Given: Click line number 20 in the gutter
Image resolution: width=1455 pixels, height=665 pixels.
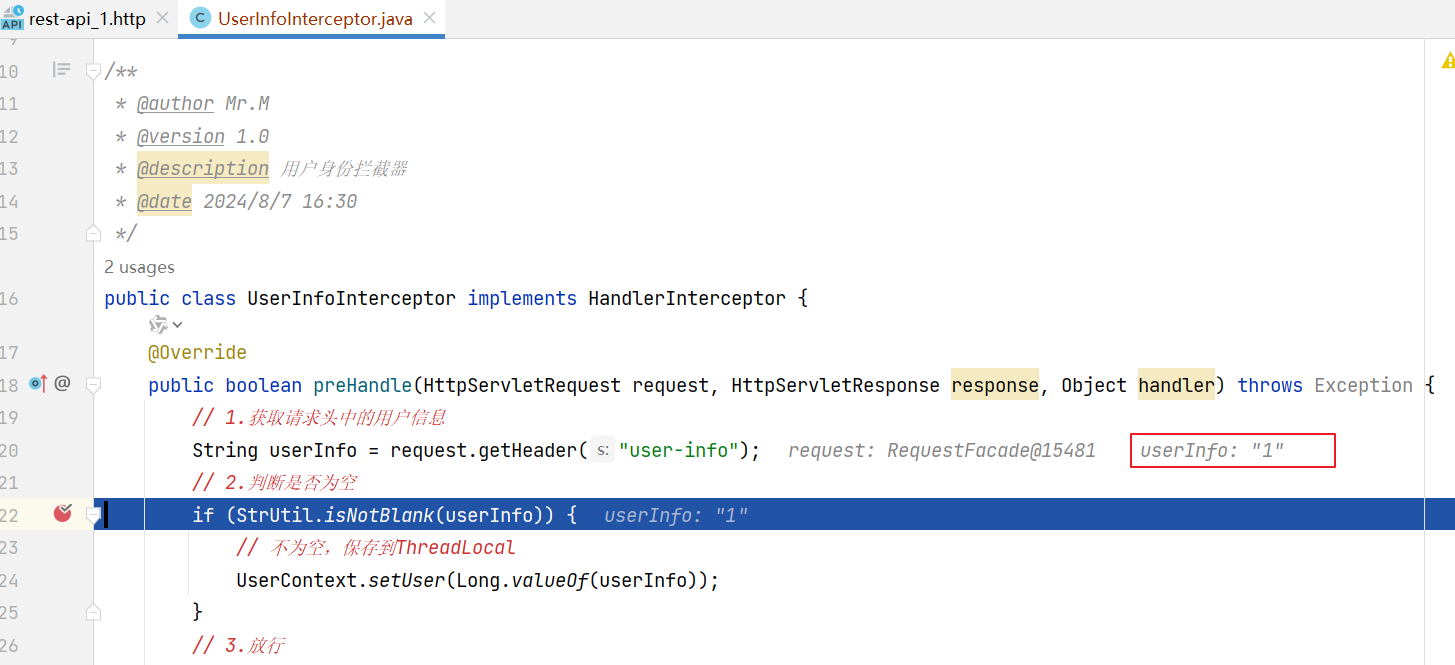Looking at the screenshot, I should point(10,451).
